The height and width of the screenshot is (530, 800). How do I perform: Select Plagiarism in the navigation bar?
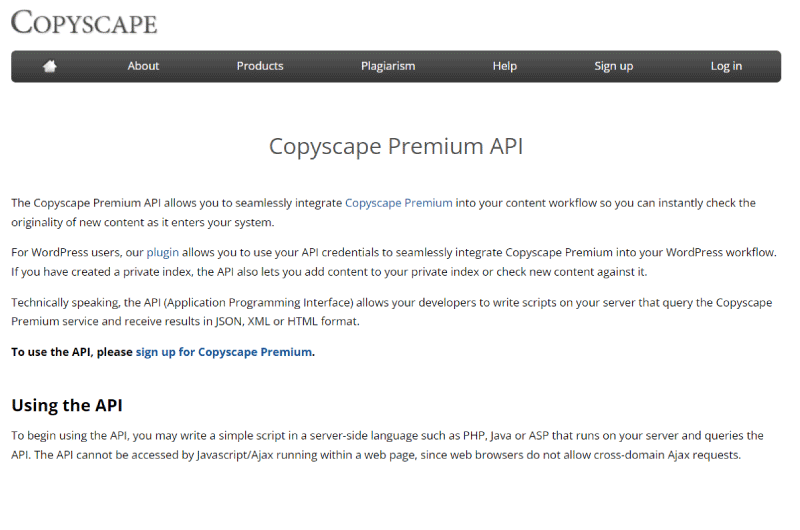tap(388, 66)
